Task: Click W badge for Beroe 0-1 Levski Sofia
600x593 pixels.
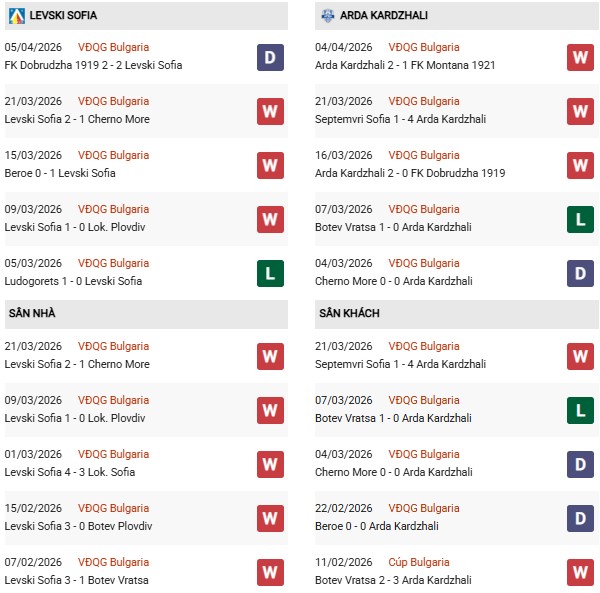Action: (270, 165)
